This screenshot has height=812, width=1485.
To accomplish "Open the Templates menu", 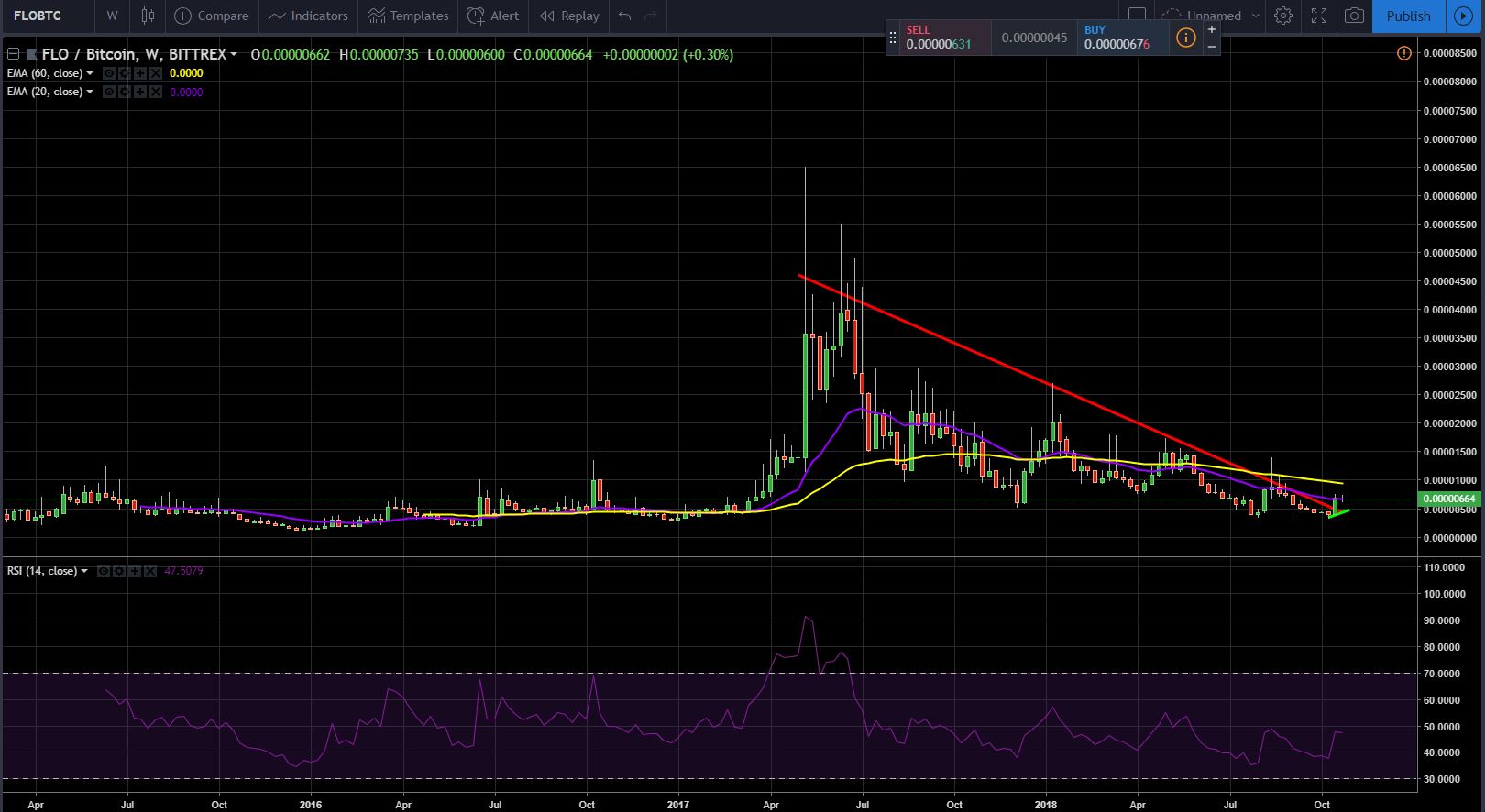I will [x=407, y=16].
